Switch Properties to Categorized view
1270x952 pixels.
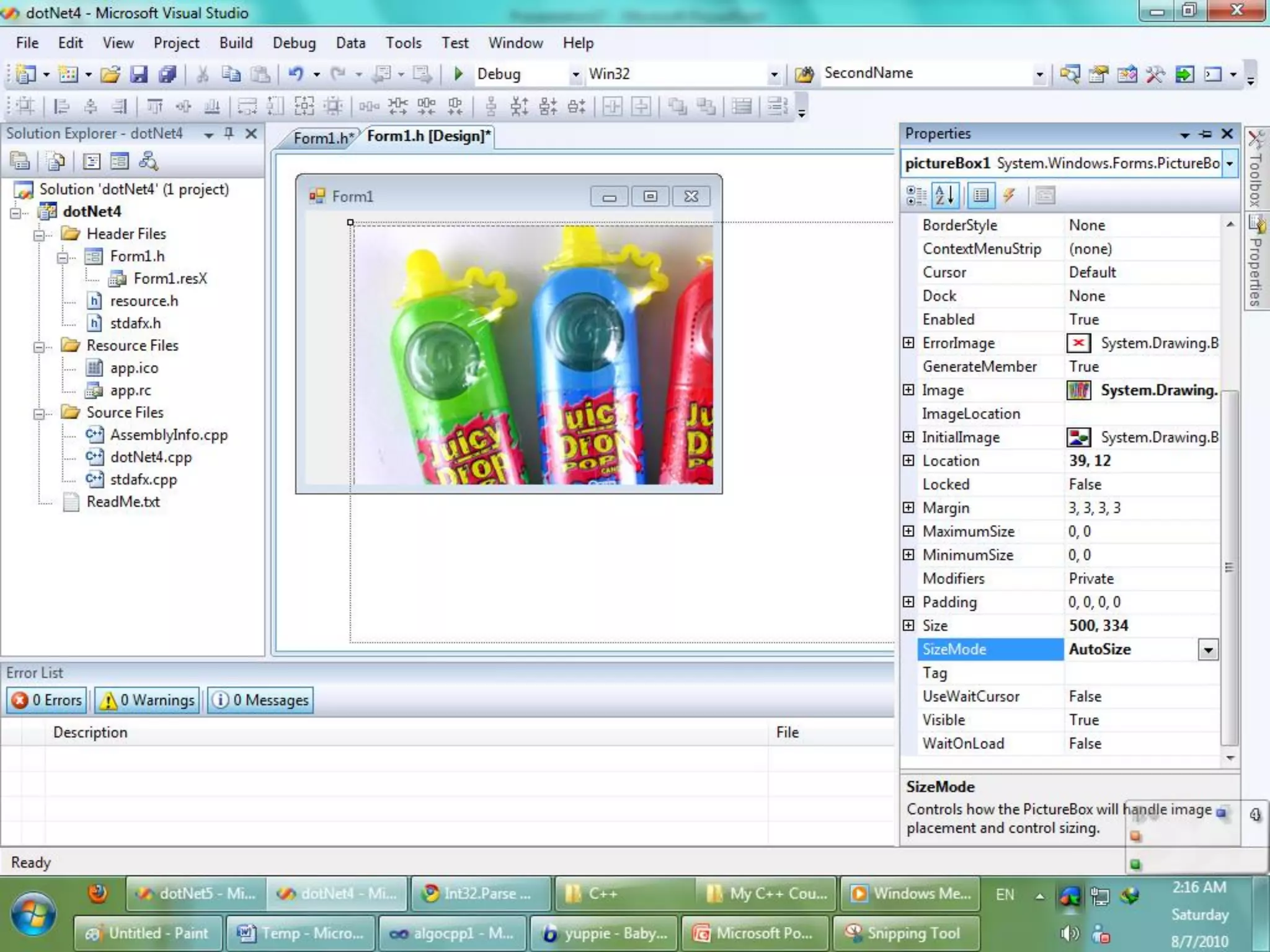point(916,196)
